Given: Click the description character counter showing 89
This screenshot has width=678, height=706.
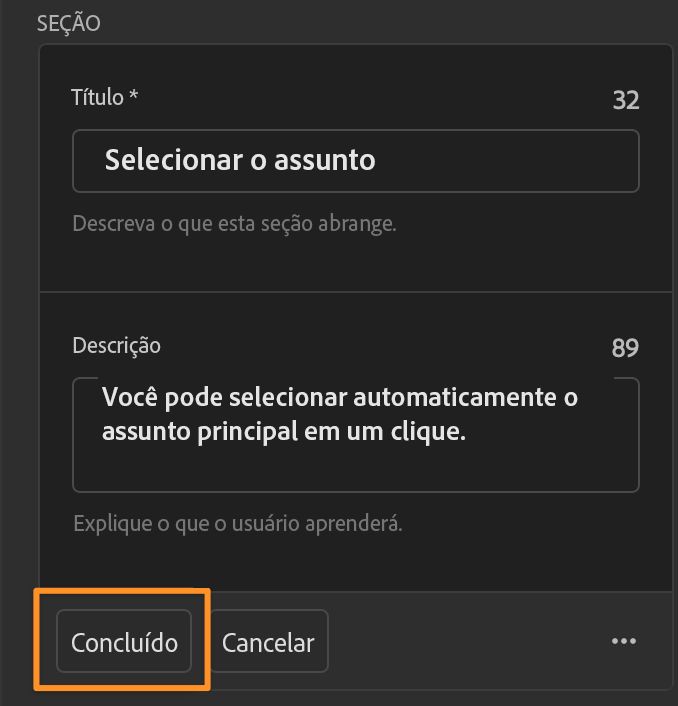Looking at the screenshot, I should 625,348.
